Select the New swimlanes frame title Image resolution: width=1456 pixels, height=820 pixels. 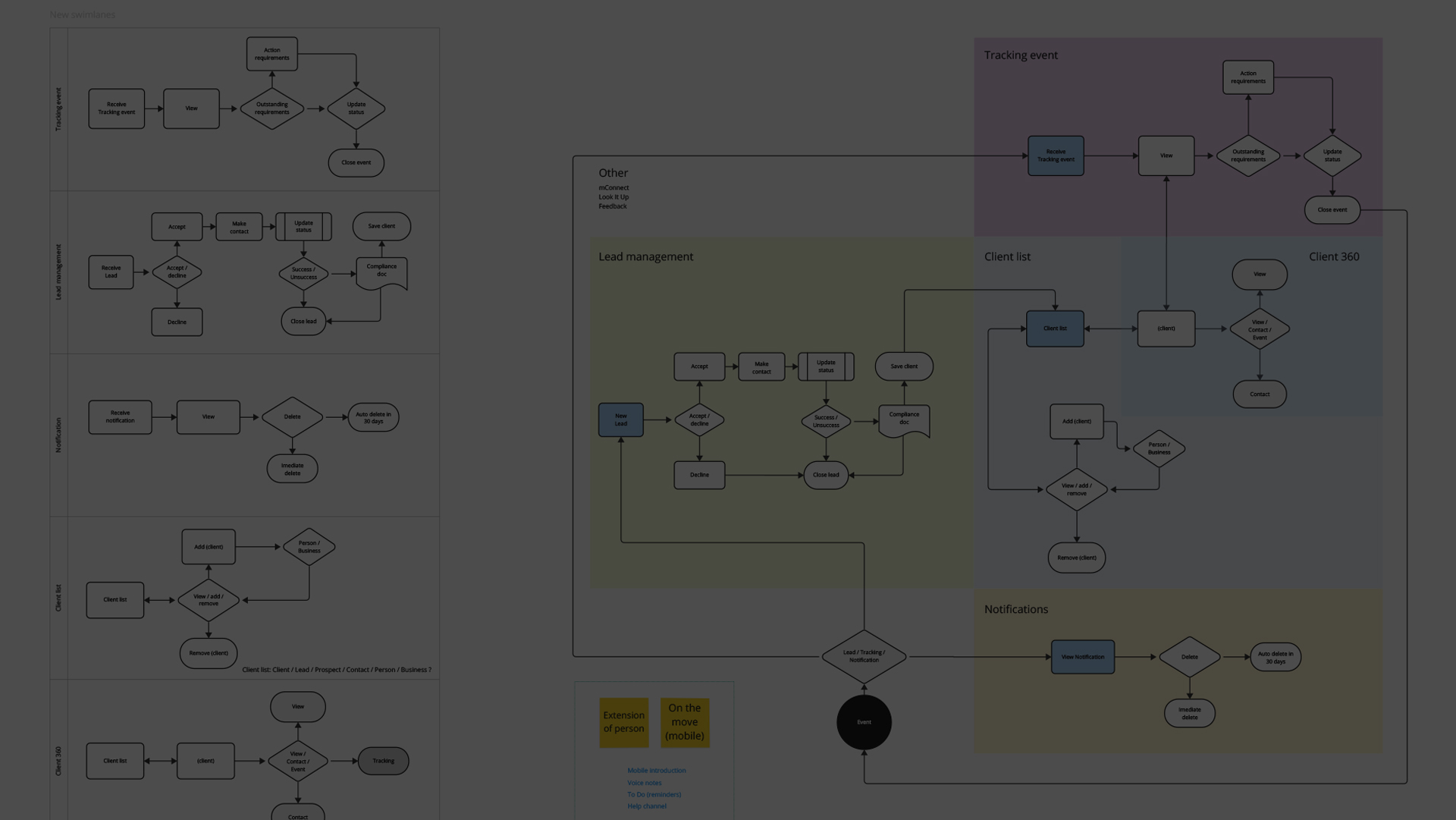(83, 14)
